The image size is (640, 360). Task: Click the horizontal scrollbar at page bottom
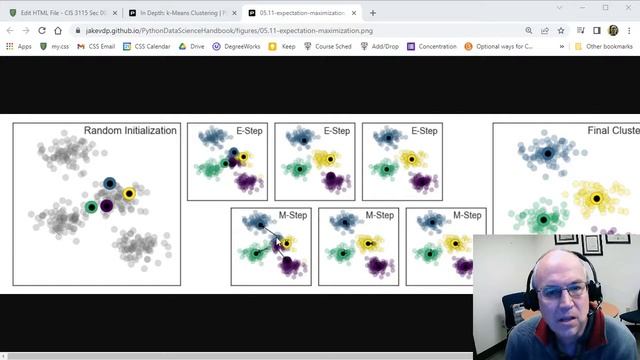pyautogui.click(x=240, y=356)
